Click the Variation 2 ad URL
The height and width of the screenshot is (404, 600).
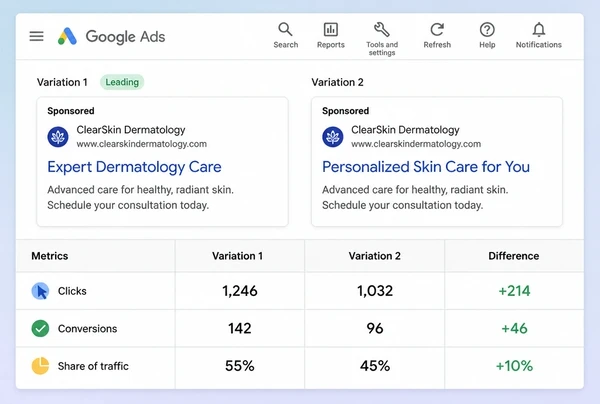point(416,144)
